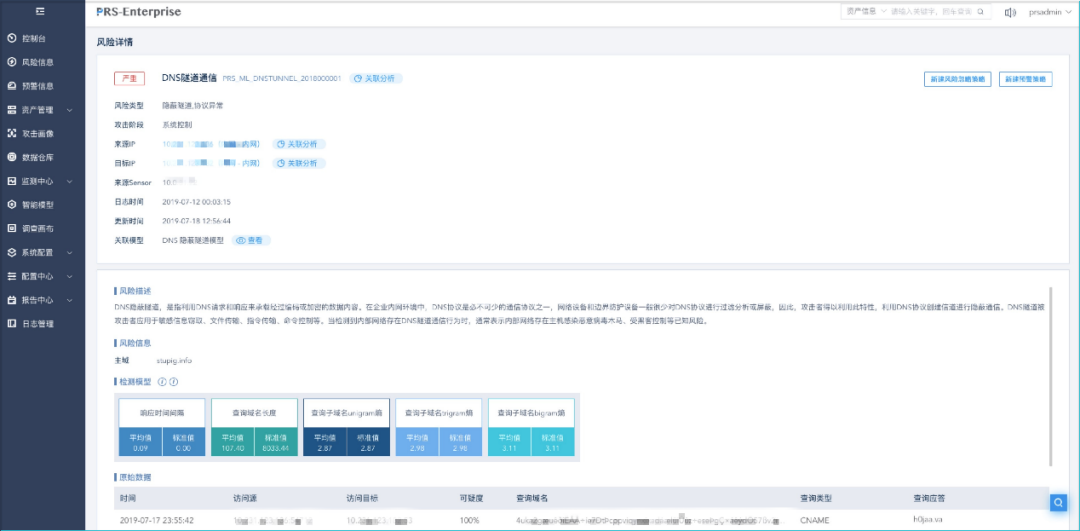Click the red 严重 severity tag
The image size is (1080, 531).
click(x=129, y=79)
